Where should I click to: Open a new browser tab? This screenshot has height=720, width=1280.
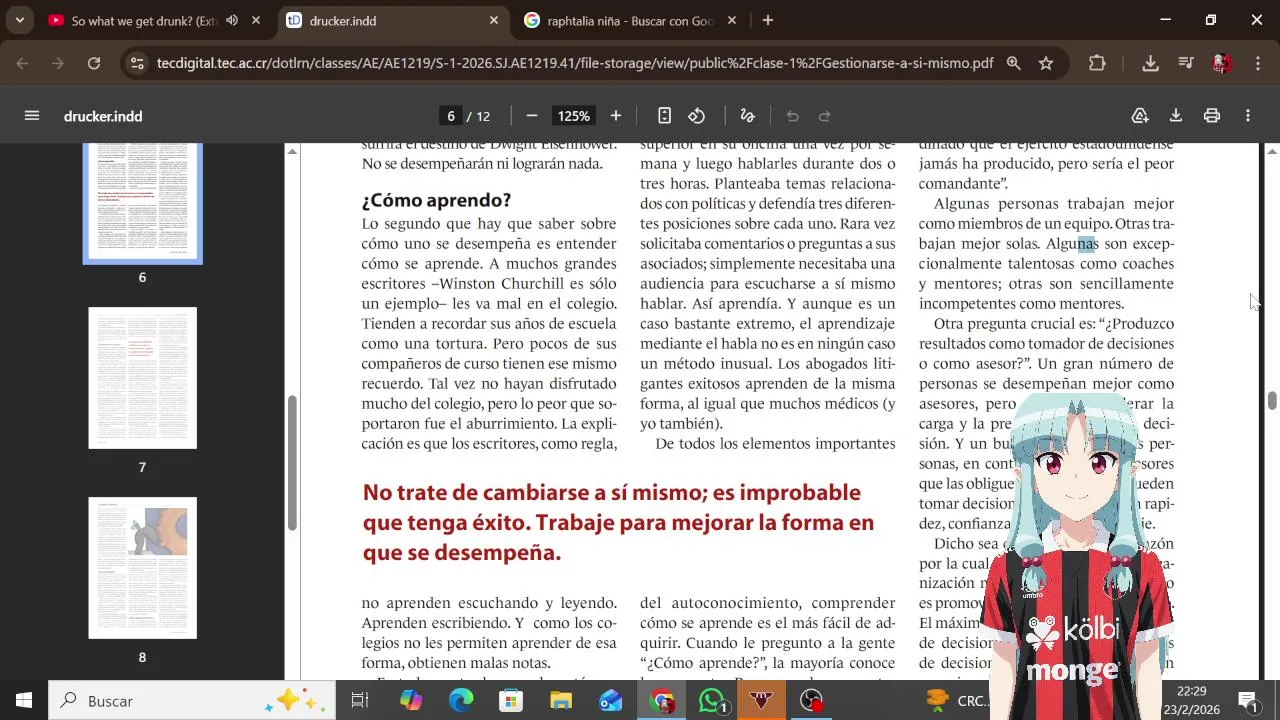[768, 20]
